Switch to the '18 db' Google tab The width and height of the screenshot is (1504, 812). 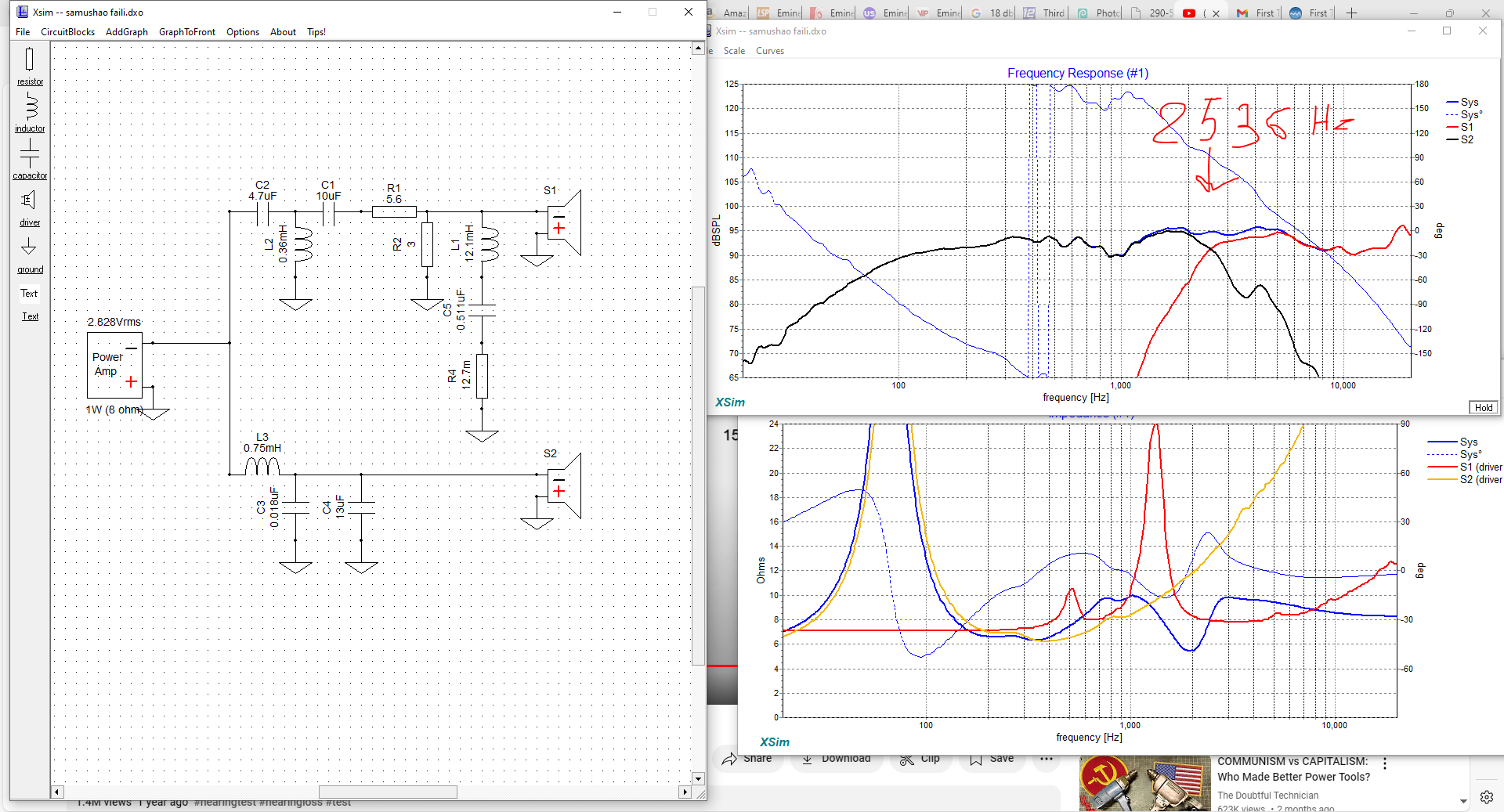(x=991, y=13)
